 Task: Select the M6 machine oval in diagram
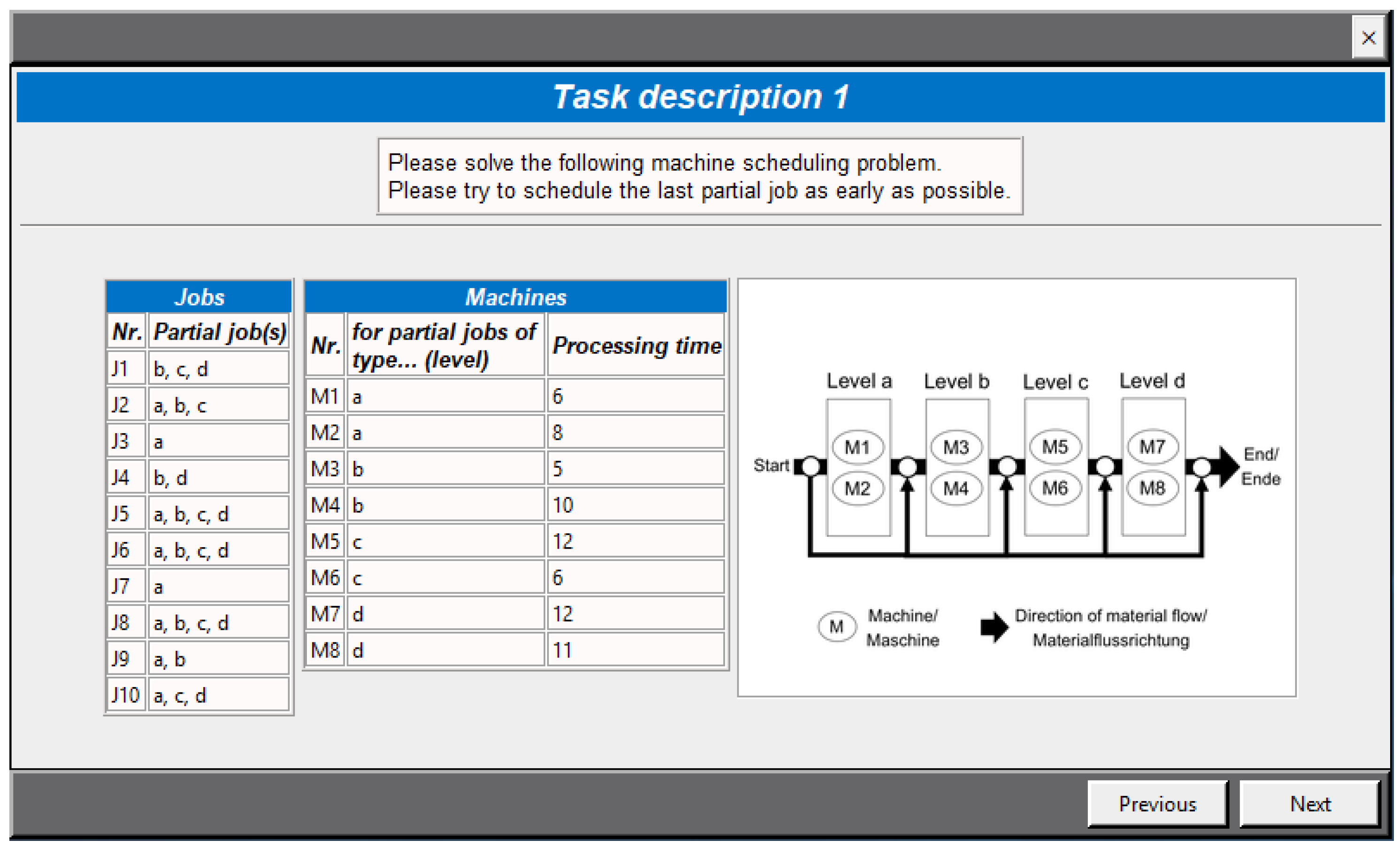pos(1055,488)
